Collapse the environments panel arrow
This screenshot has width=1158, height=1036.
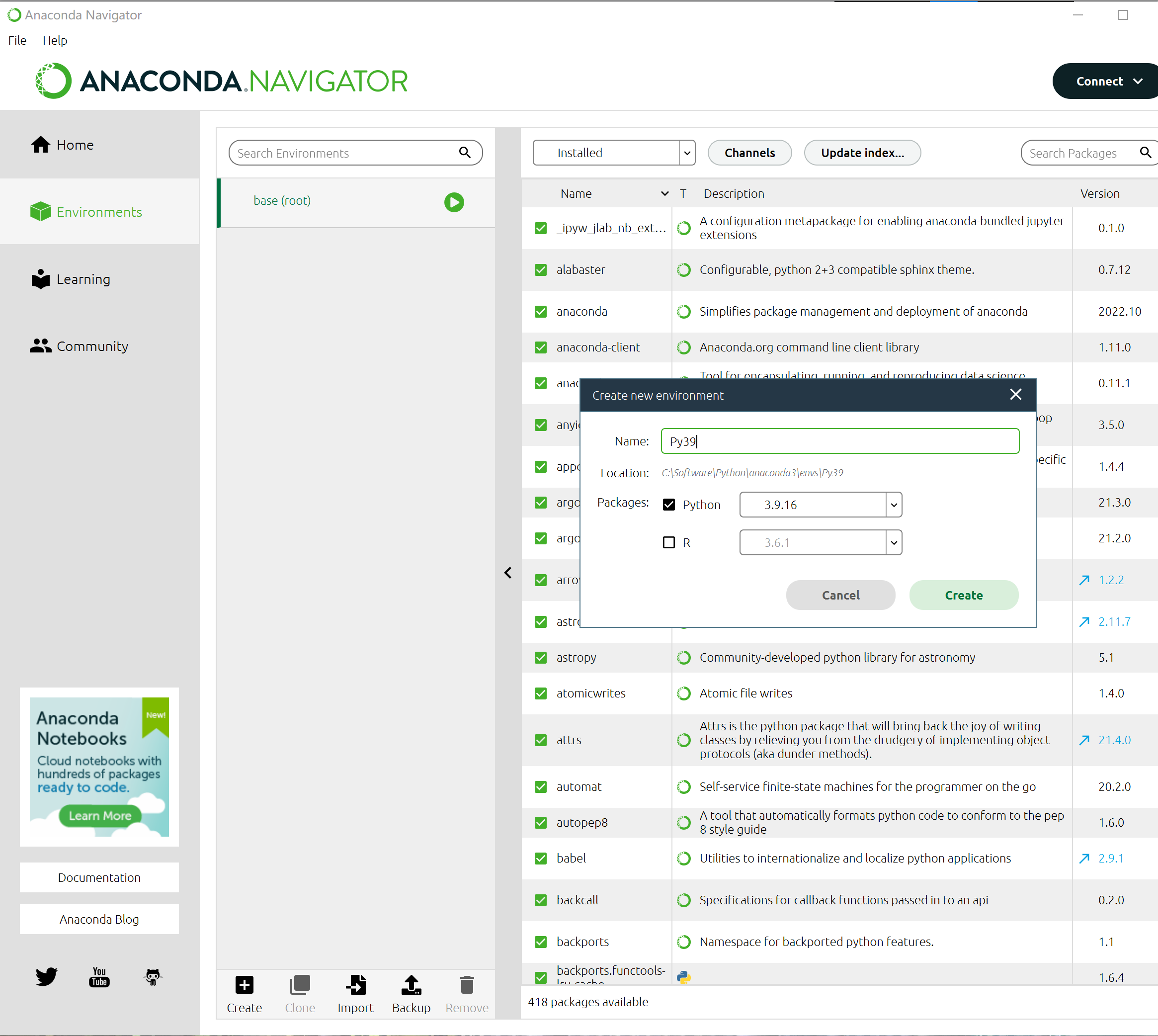[508, 573]
